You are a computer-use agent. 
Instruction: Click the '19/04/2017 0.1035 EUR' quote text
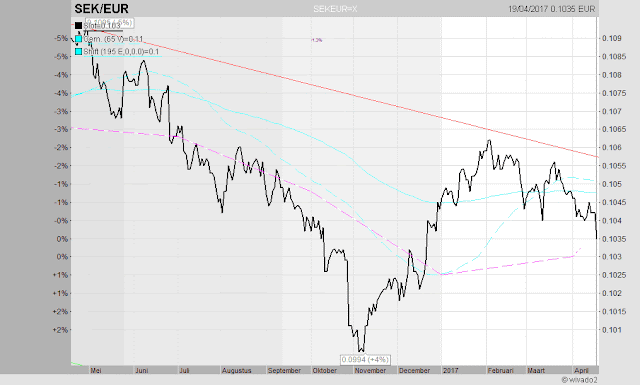[x=552, y=9]
